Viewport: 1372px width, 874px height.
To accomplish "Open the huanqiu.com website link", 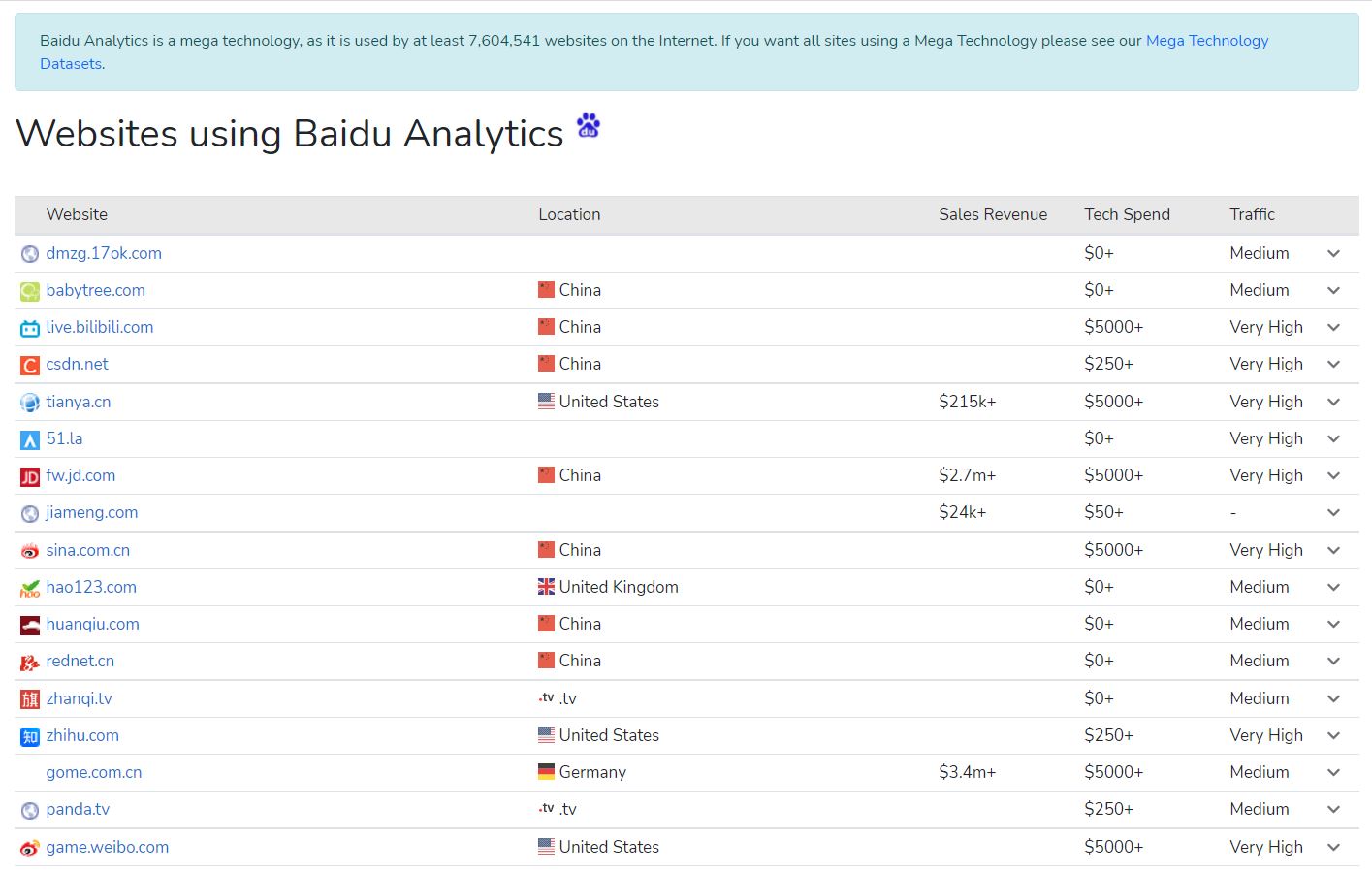I will pyautogui.click(x=92, y=624).
